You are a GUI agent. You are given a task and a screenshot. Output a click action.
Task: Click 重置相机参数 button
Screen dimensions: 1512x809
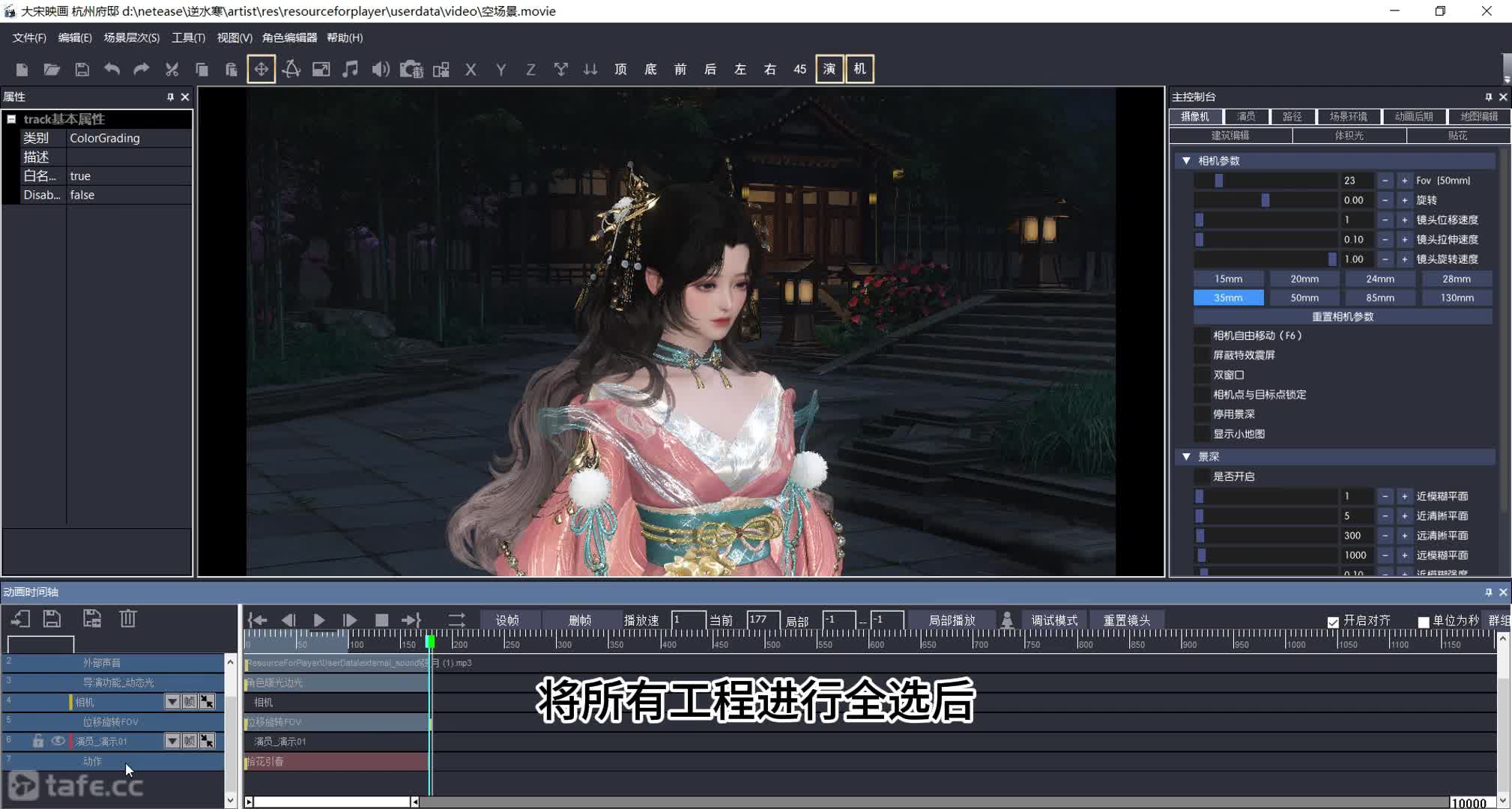pos(1343,317)
